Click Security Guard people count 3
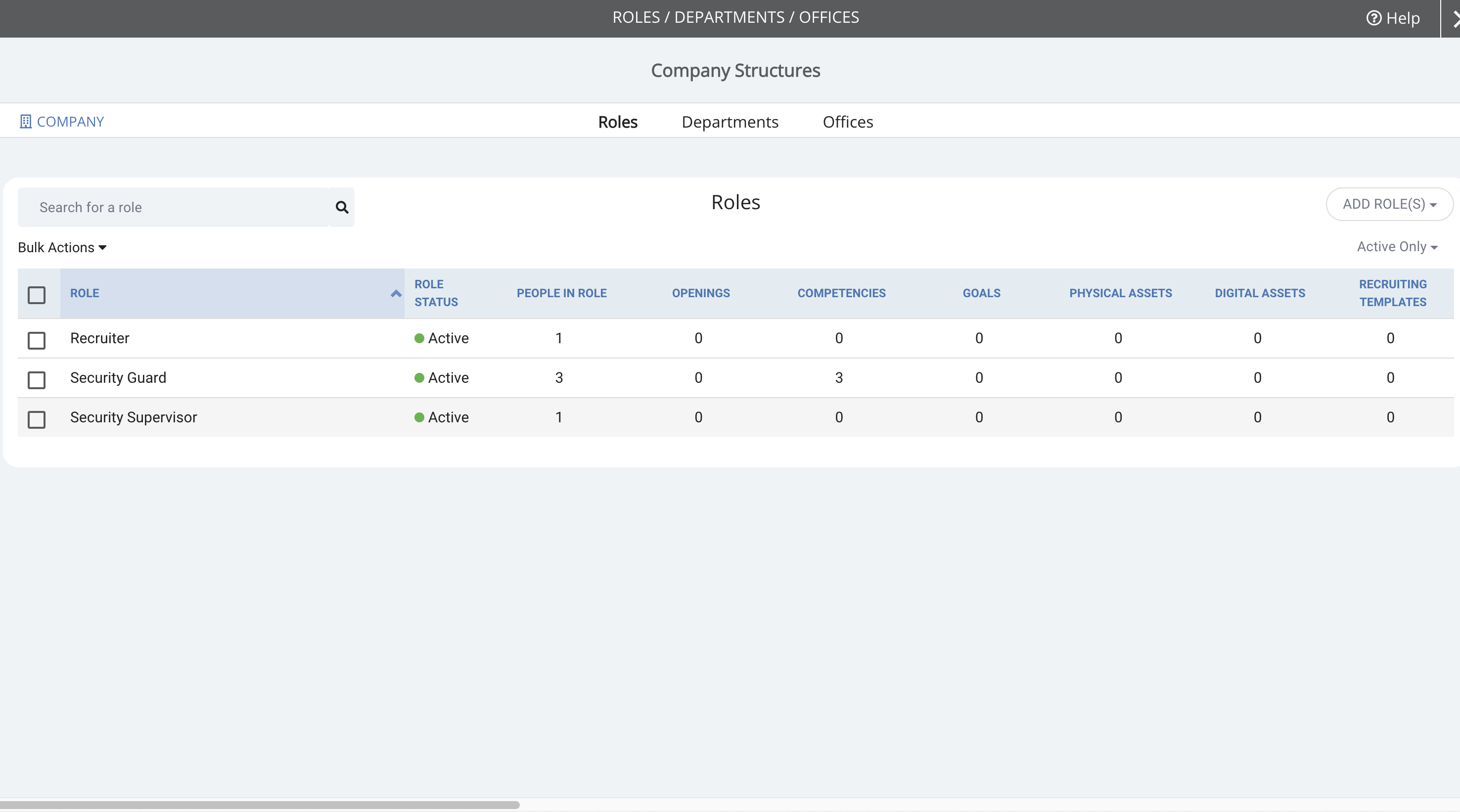 coord(559,378)
